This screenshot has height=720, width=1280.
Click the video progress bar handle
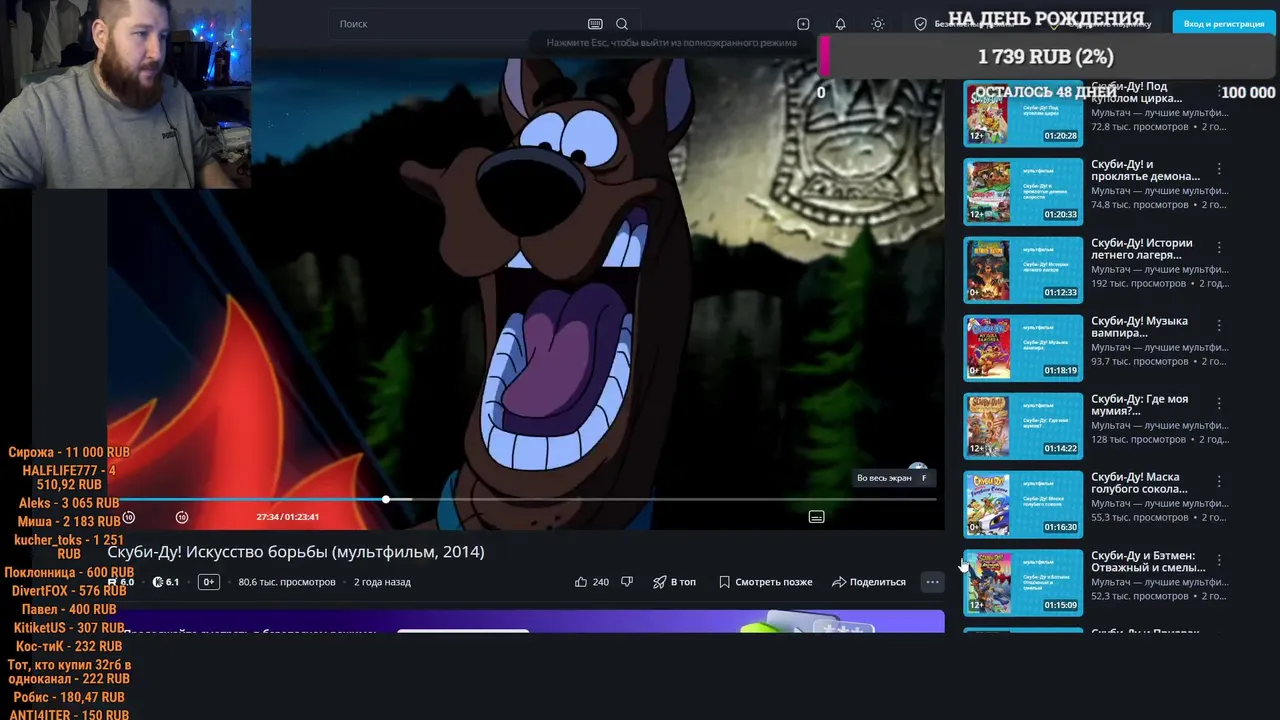coord(386,499)
